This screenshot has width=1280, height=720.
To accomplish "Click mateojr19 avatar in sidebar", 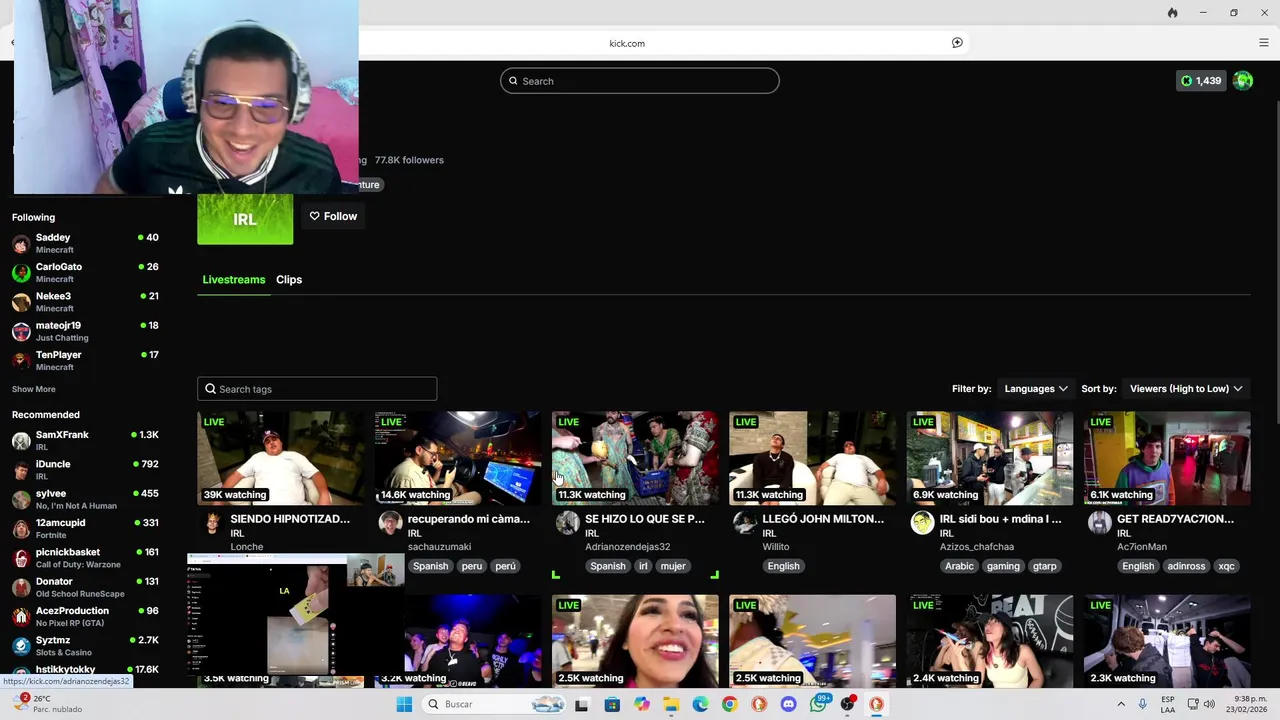I will point(21,331).
